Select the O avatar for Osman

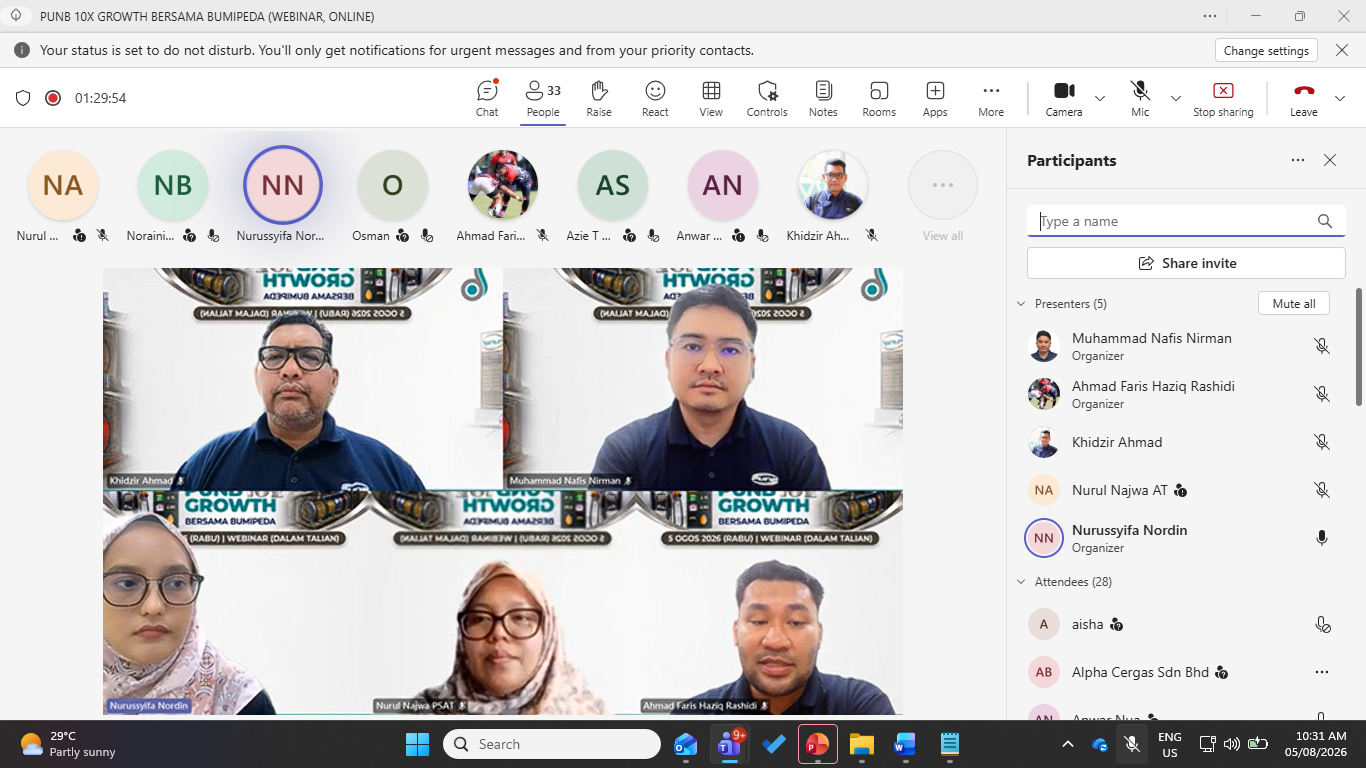coord(393,185)
